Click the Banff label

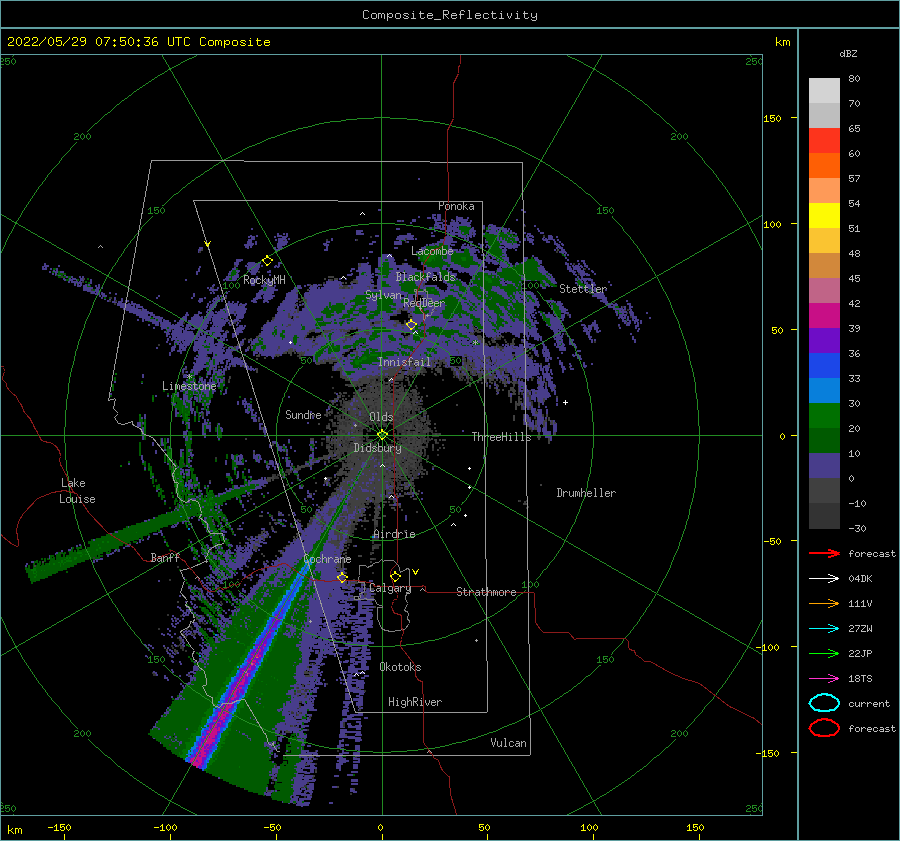click(165, 557)
